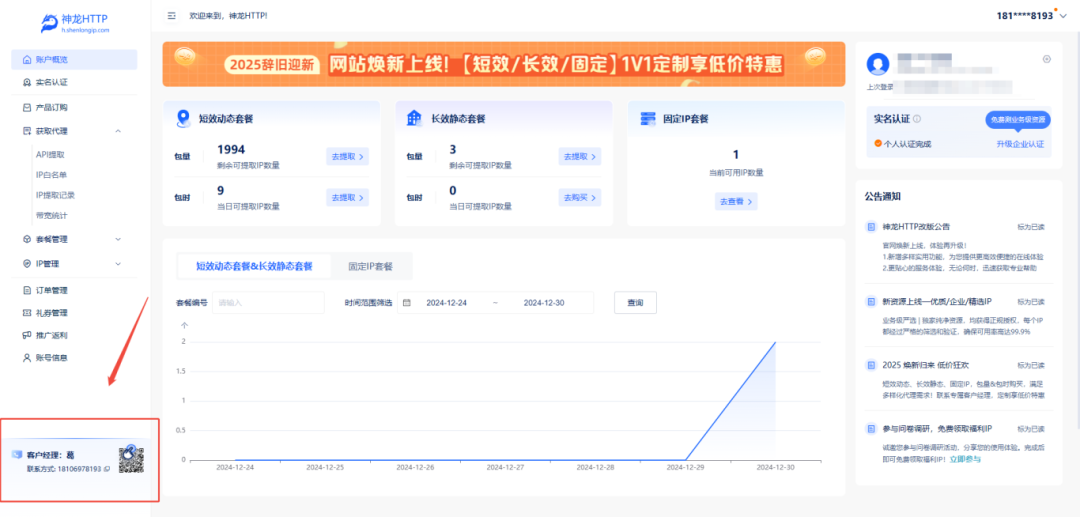1080x517 pixels.
Task: Switch to 短效动态套餐&长效静态套餐 tab
Action: coord(254,266)
